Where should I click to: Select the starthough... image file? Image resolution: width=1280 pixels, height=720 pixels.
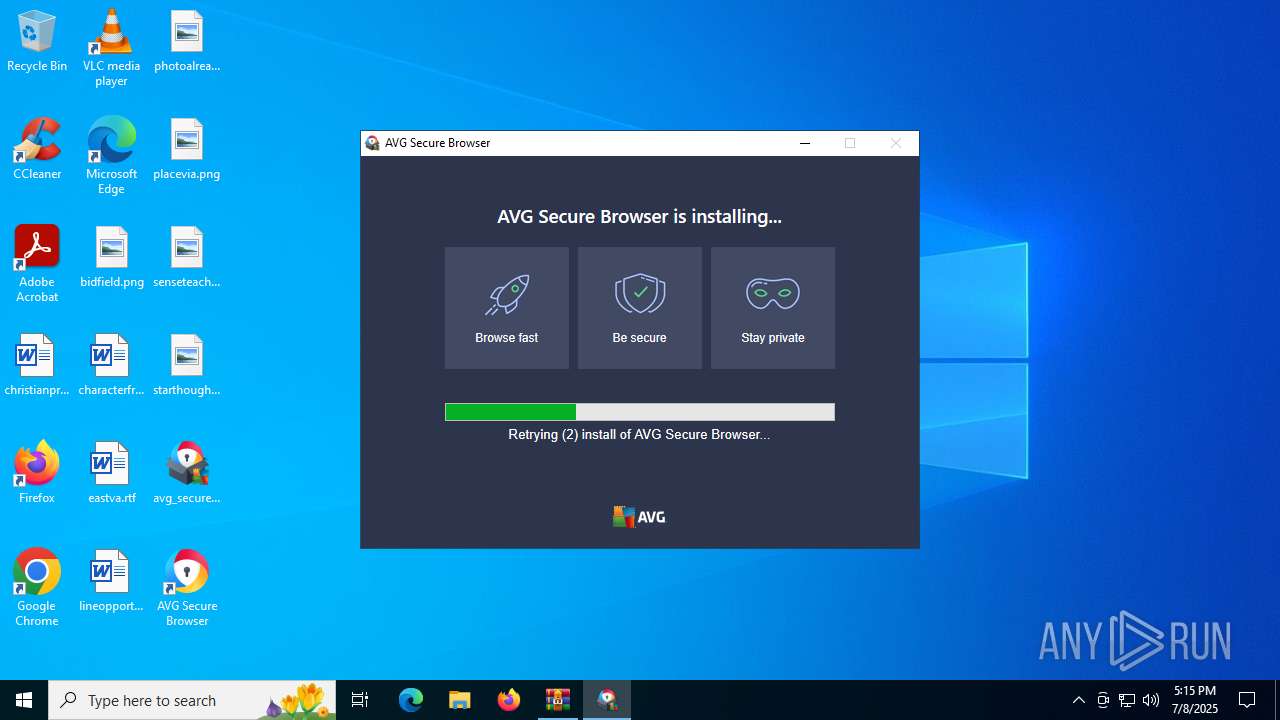pyautogui.click(x=187, y=366)
